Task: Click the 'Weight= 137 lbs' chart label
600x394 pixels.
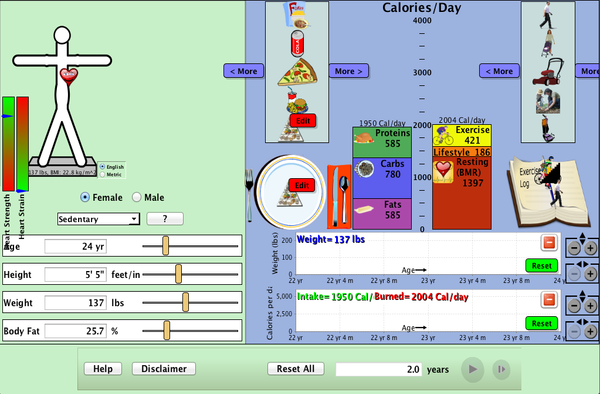Action: click(331, 240)
